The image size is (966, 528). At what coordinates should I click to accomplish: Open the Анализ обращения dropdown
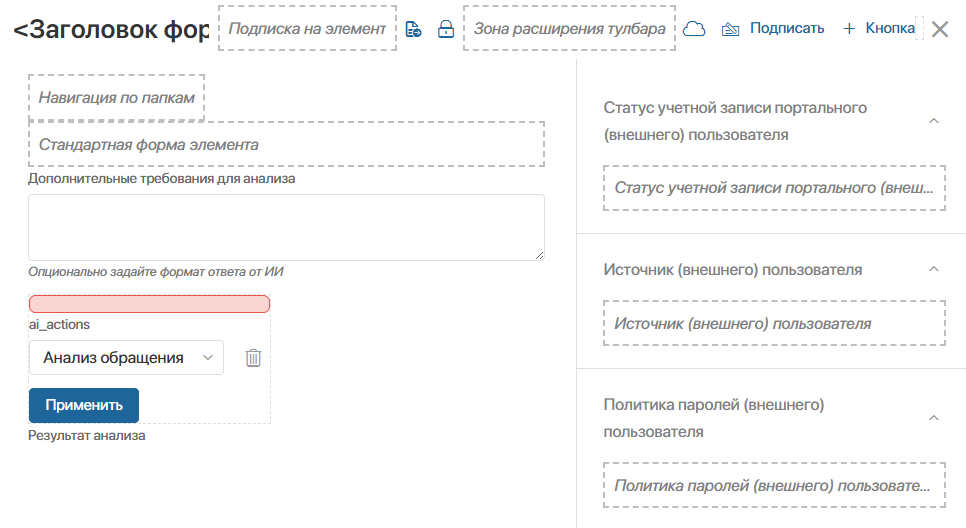point(126,358)
